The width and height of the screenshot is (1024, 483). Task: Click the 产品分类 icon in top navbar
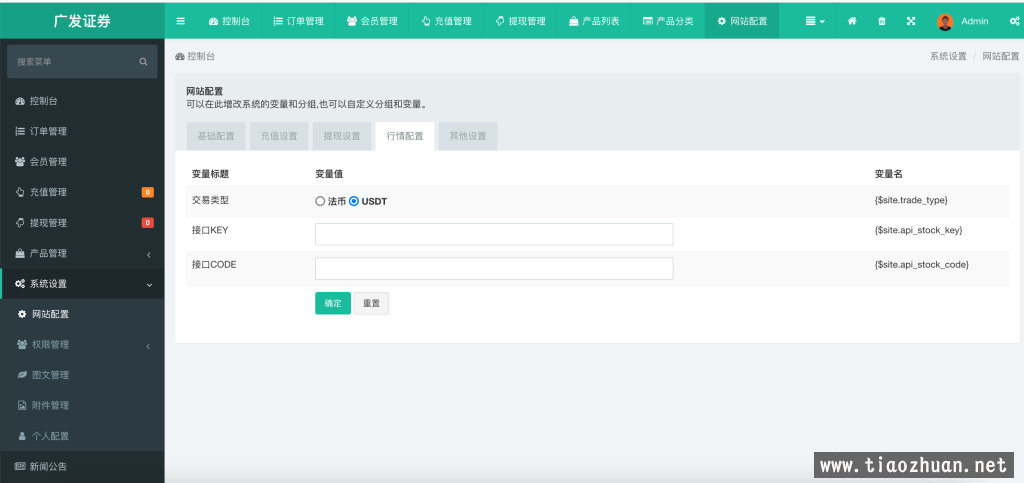point(648,21)
